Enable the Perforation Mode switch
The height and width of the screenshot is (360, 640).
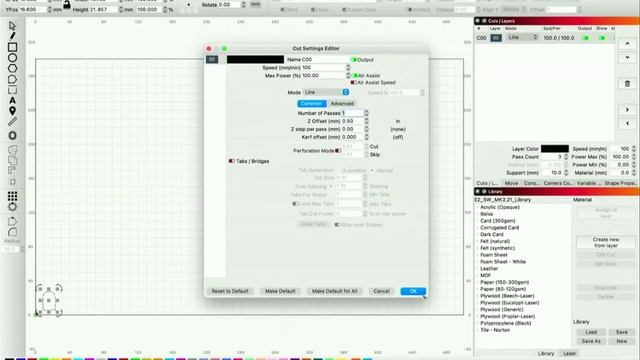click(338, 151)
